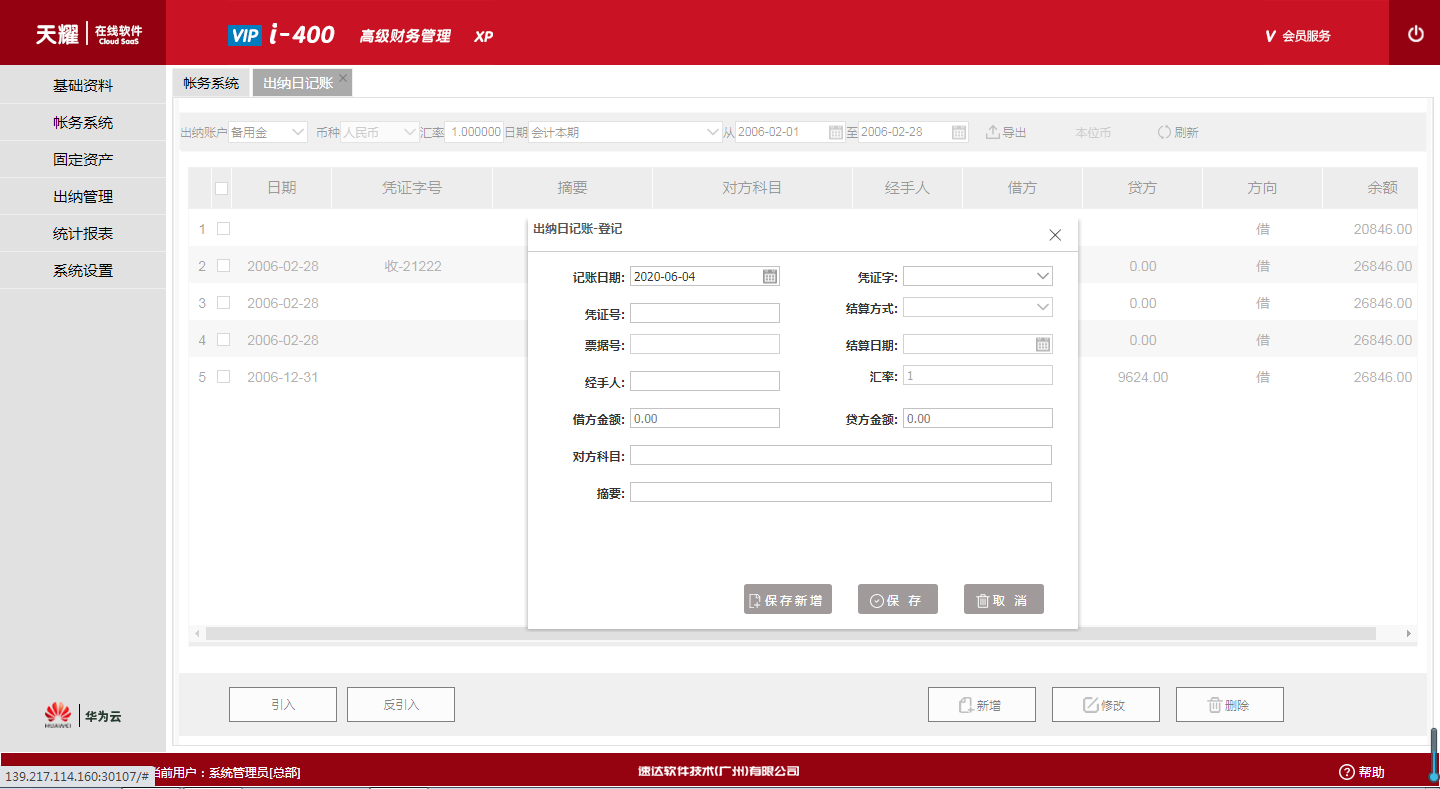This screenshot has width=1440, height=789.
Task: Click the power logout icon
Action: (1415, 34)
